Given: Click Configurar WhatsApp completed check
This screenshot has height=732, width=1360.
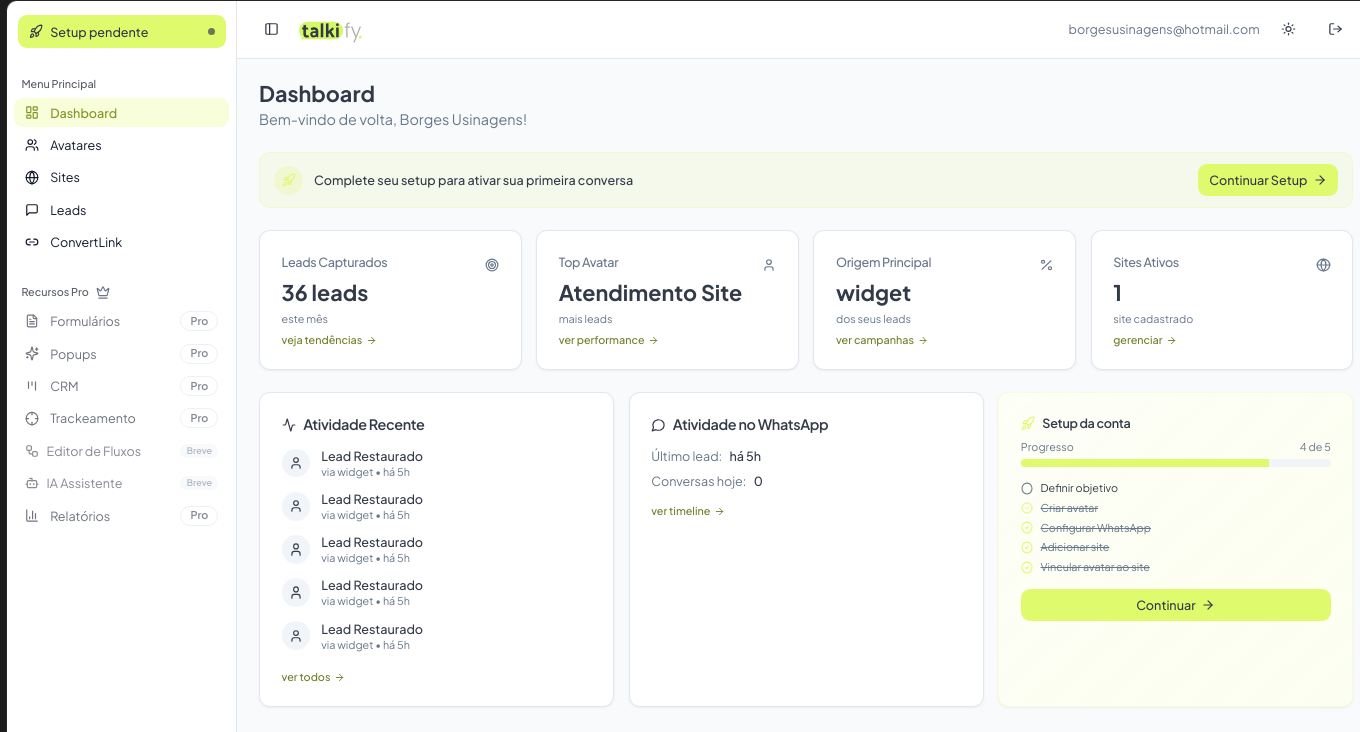Looking at the screenshot, I should (x=1027, y=528).
